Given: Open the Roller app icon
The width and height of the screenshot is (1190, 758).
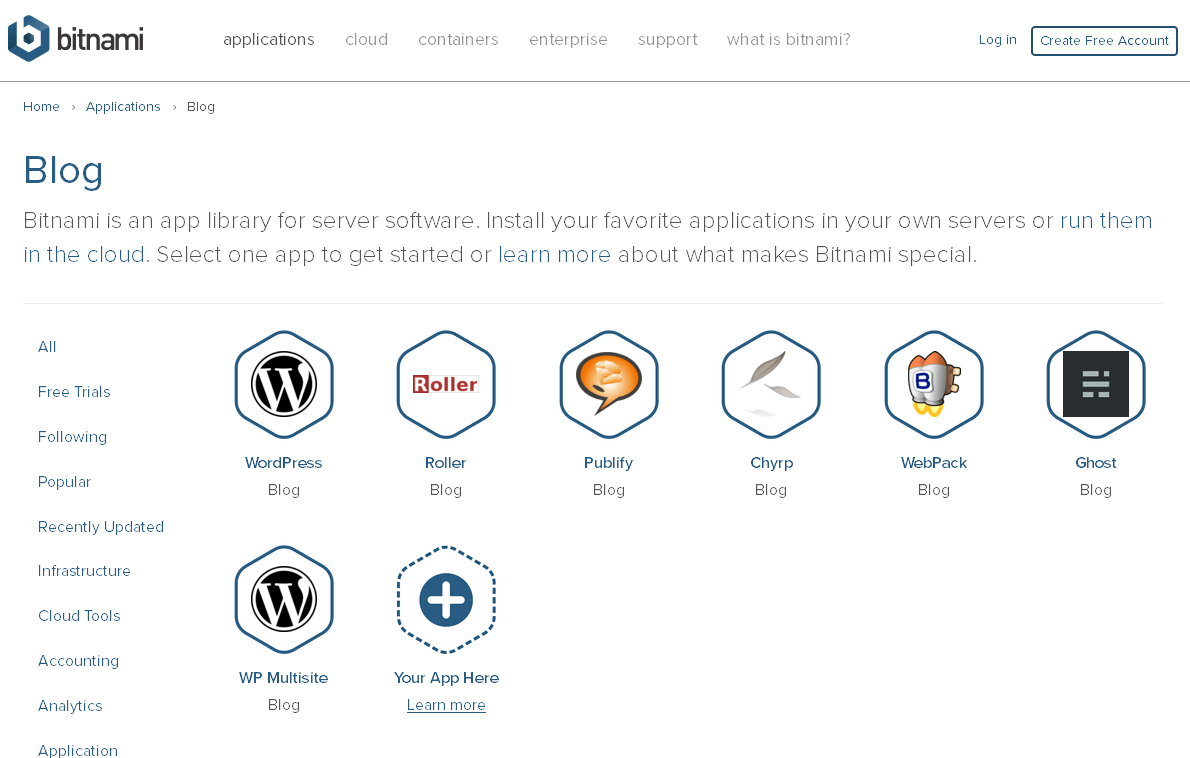Looking at the screenshot, I should [446, 384].
